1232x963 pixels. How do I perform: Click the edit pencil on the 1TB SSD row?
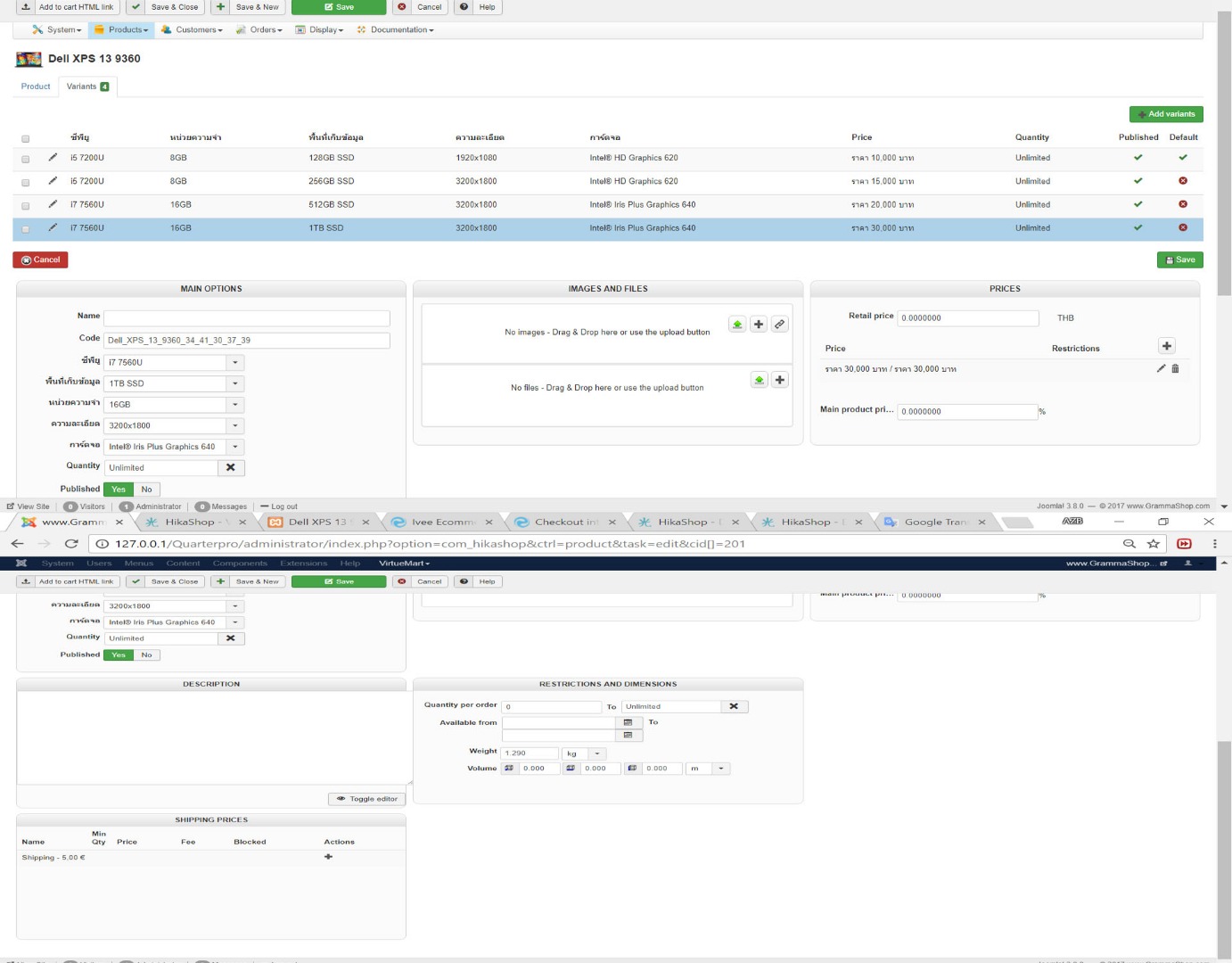tap(53, 227)
